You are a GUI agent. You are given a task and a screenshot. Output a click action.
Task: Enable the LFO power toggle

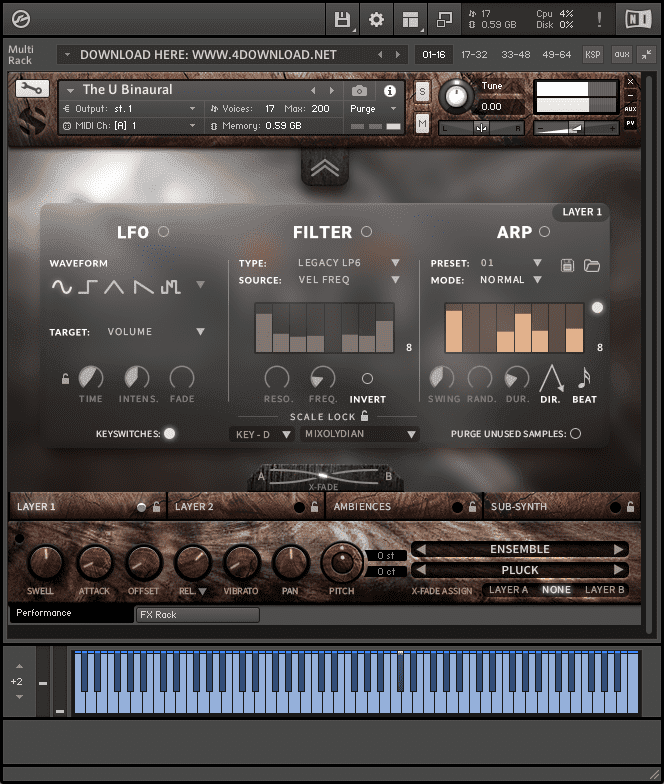tap(164, 232)
